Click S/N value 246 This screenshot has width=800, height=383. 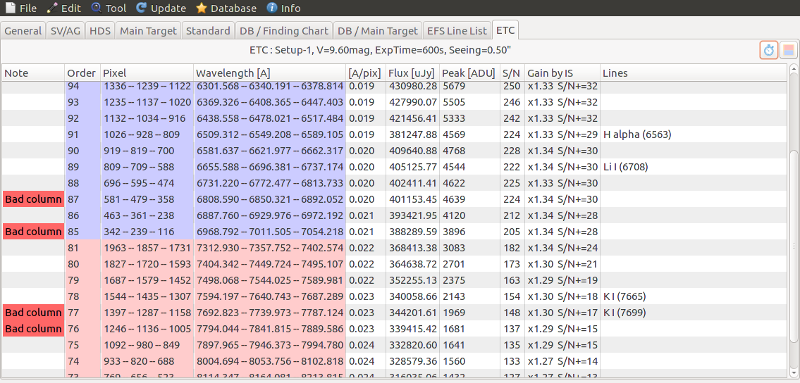coord(511,102)
